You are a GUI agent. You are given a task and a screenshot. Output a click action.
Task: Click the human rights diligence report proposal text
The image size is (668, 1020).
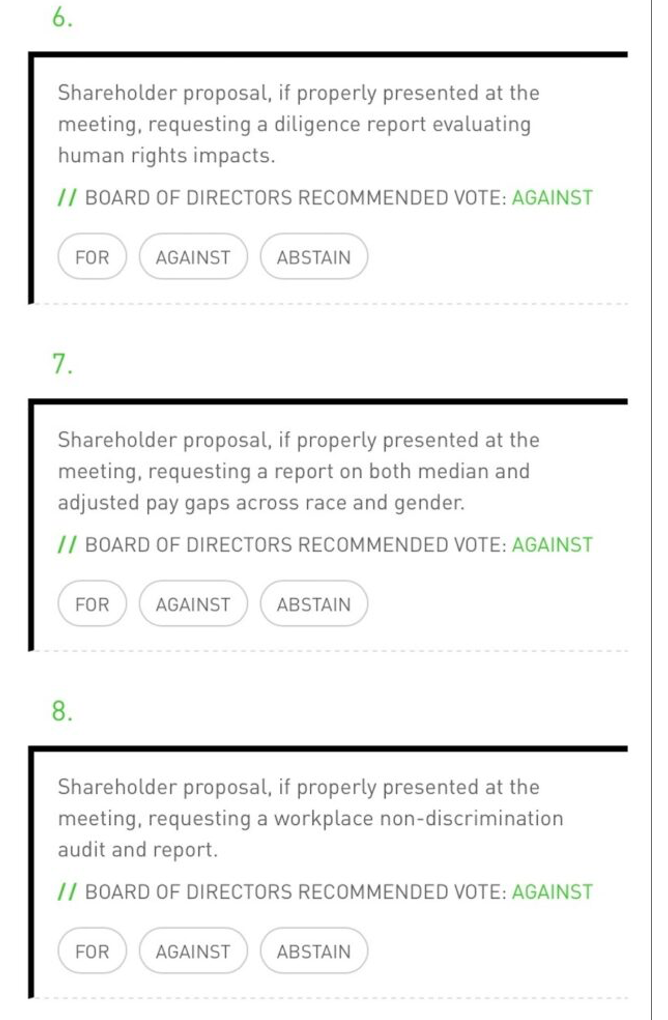(298, 125)
